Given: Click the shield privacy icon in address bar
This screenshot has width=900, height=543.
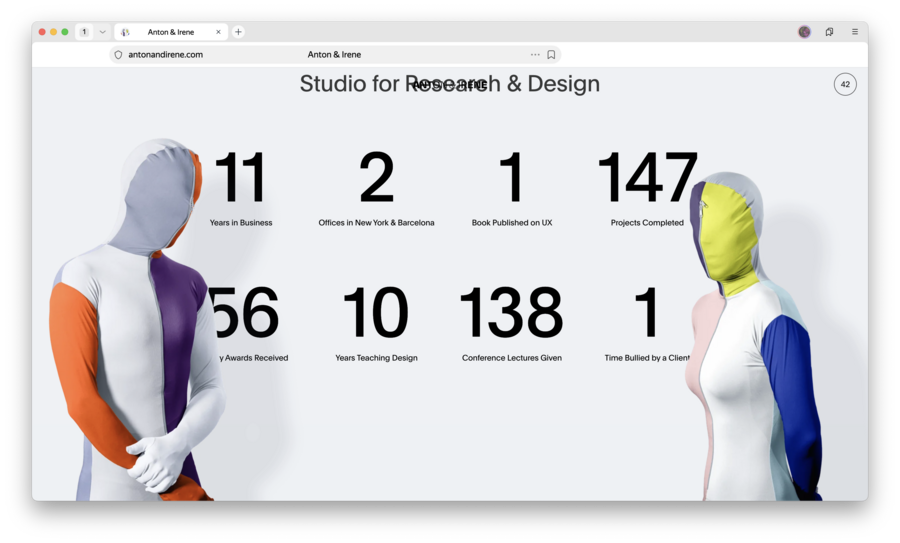Looking at the screenshot, I should pos(118,55).
